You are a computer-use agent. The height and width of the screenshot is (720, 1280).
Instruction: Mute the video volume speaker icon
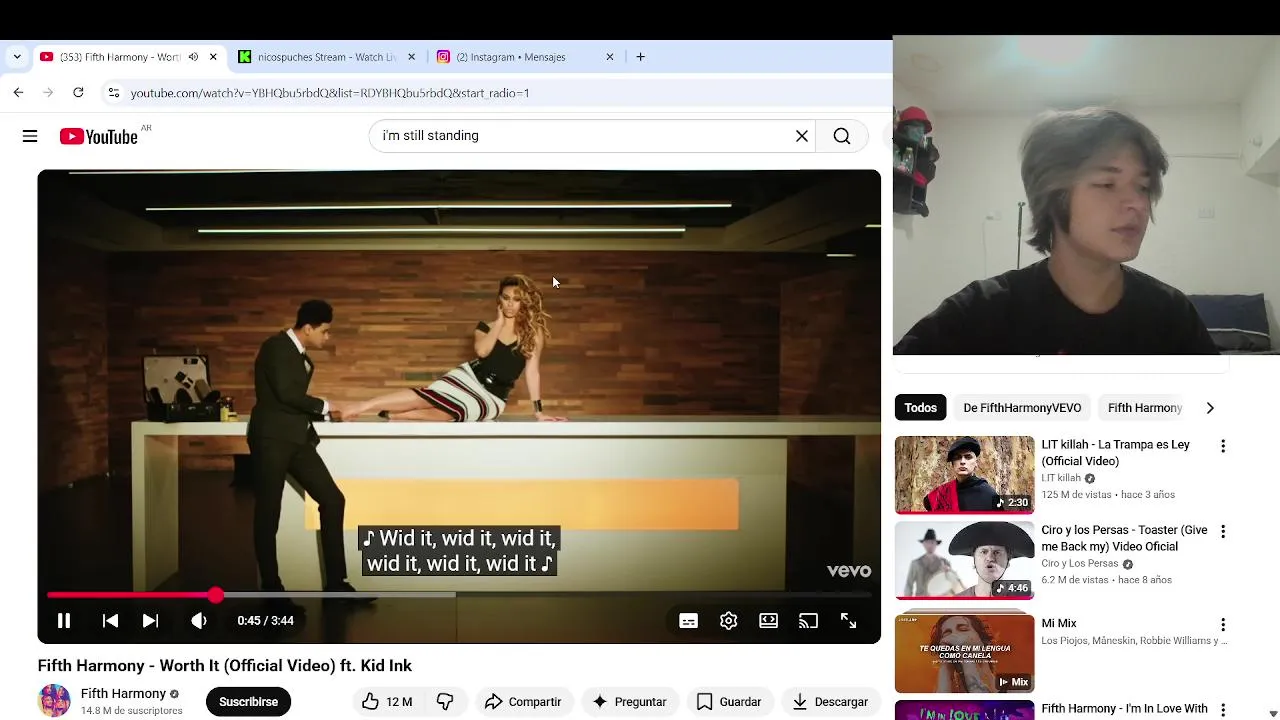(199, 621)
